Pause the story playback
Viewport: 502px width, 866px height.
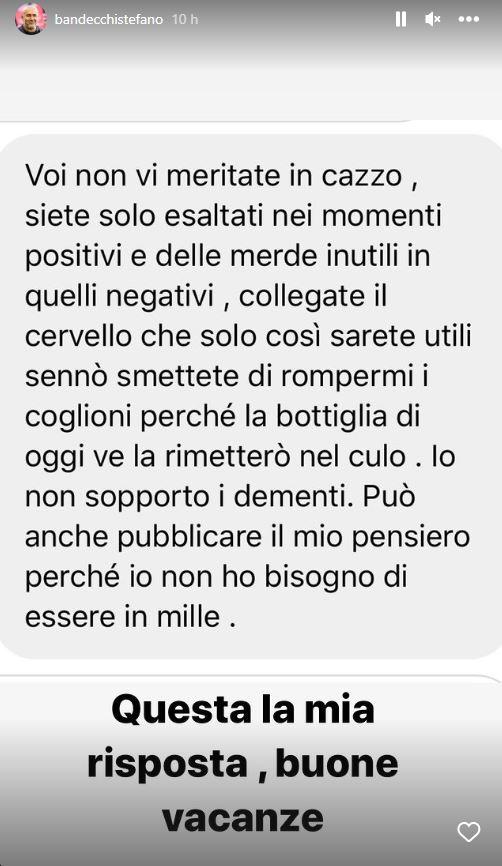point(401,19)
